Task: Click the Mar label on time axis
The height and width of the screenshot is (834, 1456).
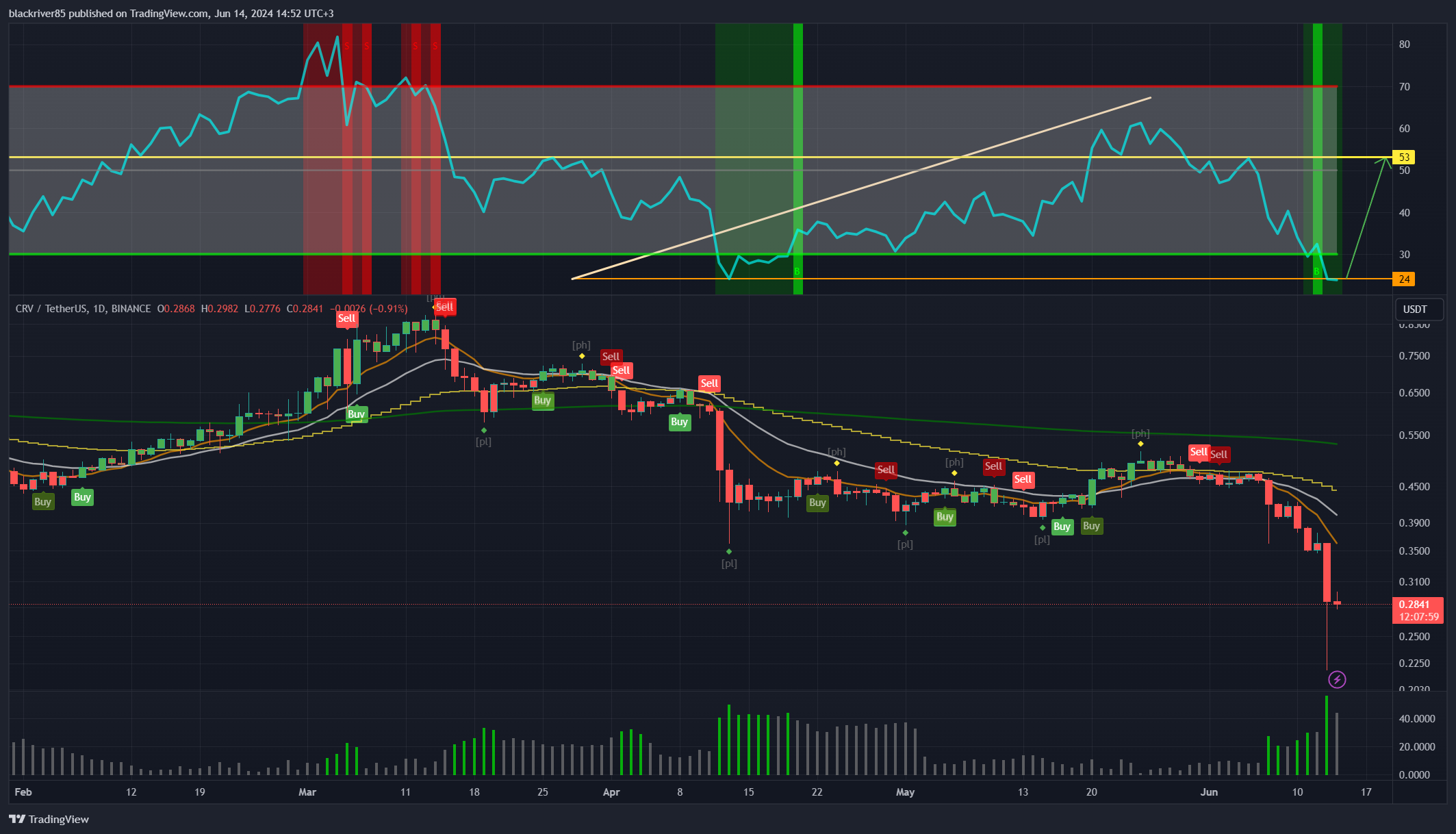Action: (x=307, y=792)
